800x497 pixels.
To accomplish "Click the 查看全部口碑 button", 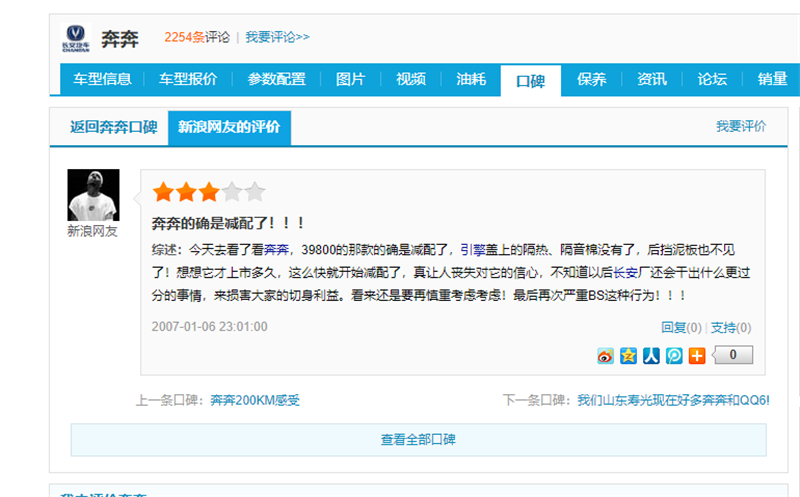I will tap(418, 440).
